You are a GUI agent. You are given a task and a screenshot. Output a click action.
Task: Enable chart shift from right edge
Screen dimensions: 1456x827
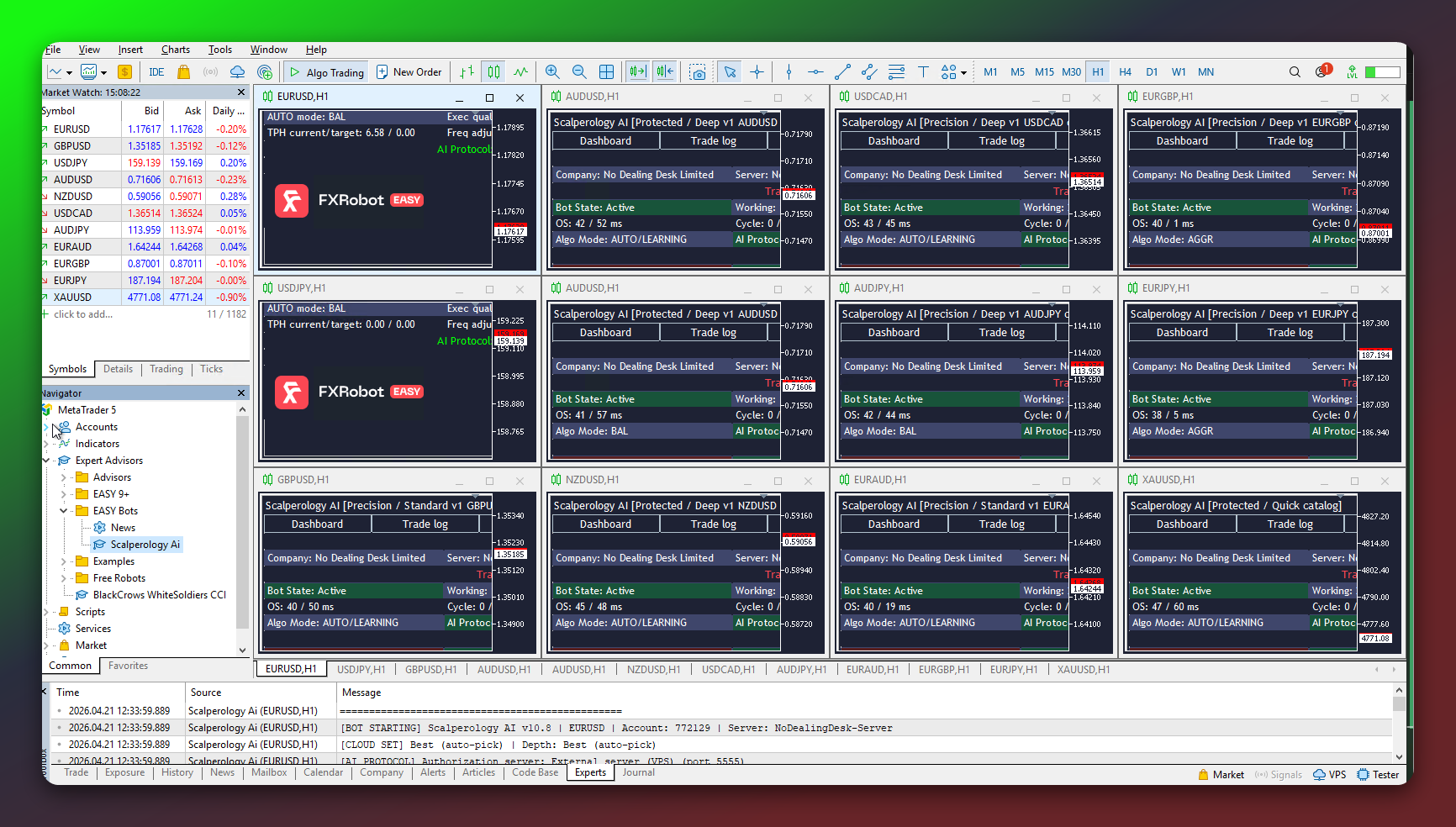[665, 72]
